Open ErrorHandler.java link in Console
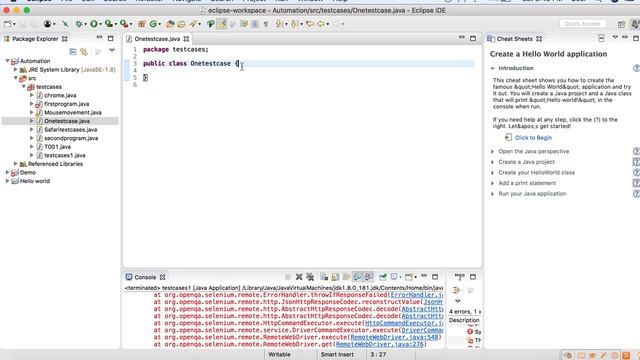This screenshot has width=640, height=360. tap(417, 295)
